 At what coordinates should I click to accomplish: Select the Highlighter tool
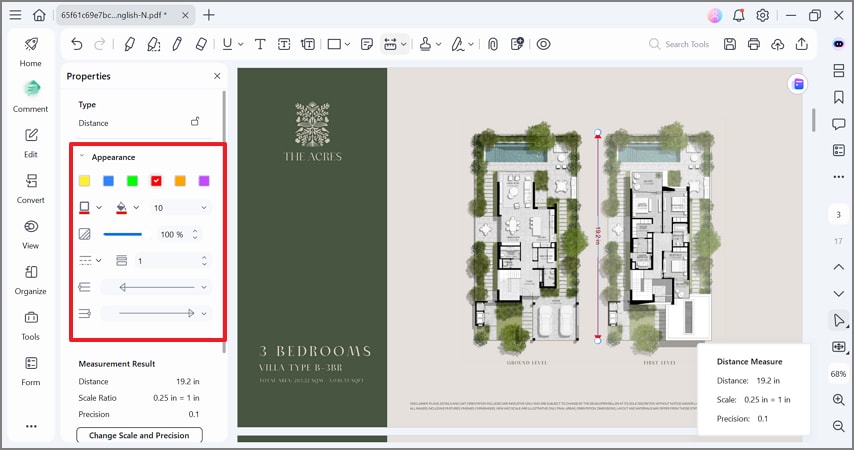coord(130,44)
